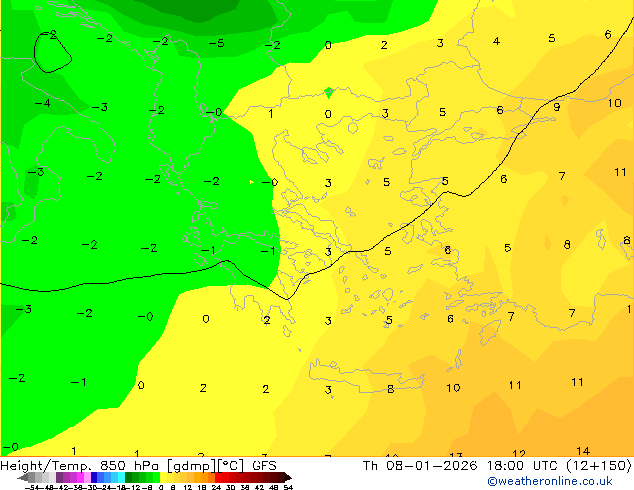Click the cyan swatch in the temperature legend
634x490 pixels.
point(122,477)
